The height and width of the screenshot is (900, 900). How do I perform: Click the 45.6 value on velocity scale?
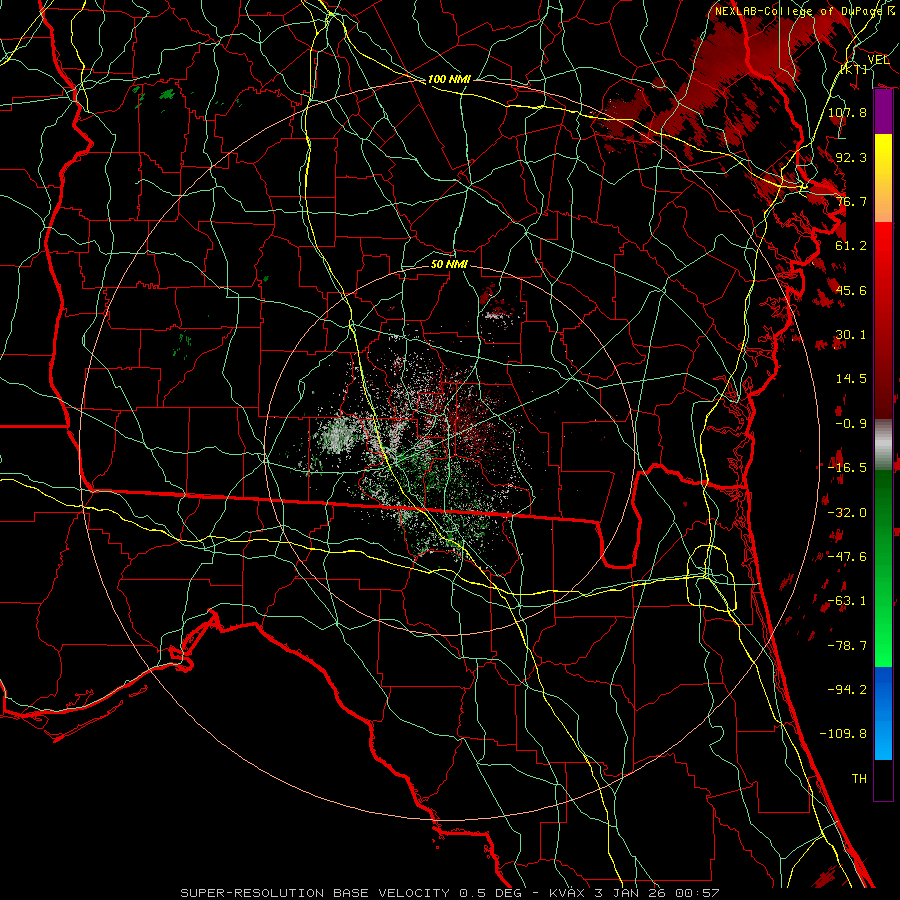[x=851, y=290]
